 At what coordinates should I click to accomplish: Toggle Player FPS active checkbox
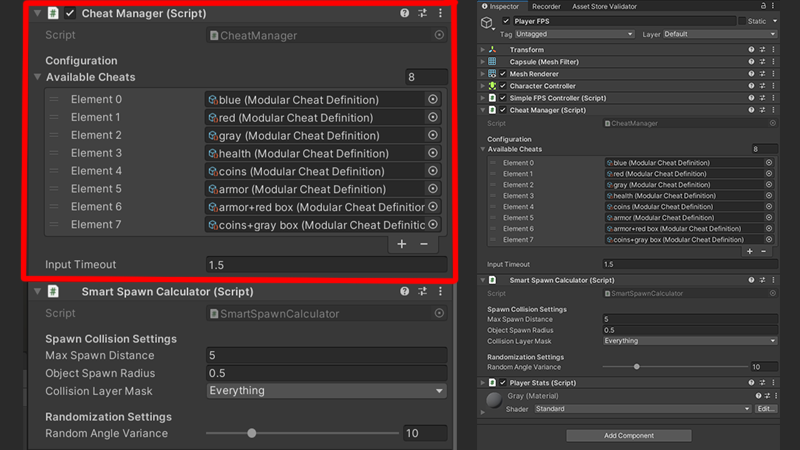(x=506, y=21)
